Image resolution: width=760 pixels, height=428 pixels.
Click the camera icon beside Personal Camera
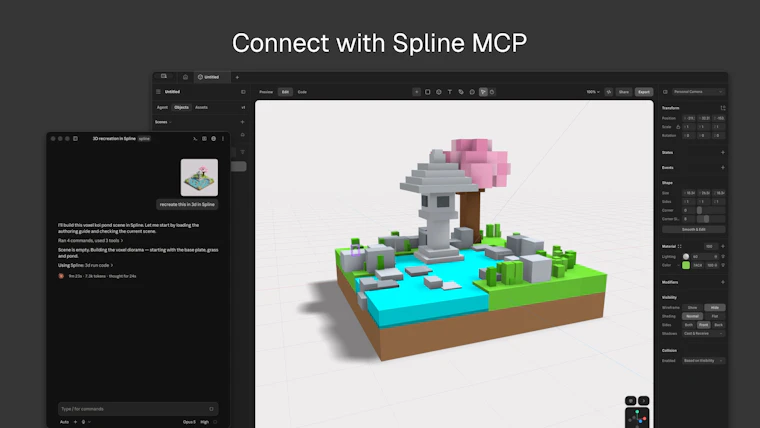coord(665,92)
